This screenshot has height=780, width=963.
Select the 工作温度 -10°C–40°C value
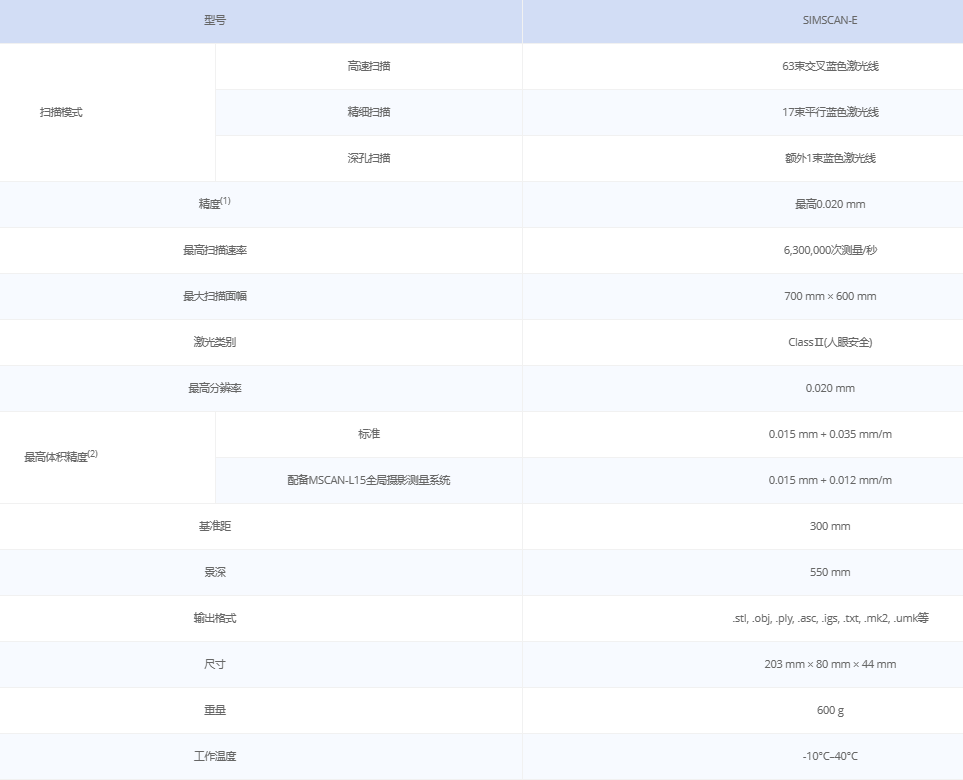[x=829, y=756]
